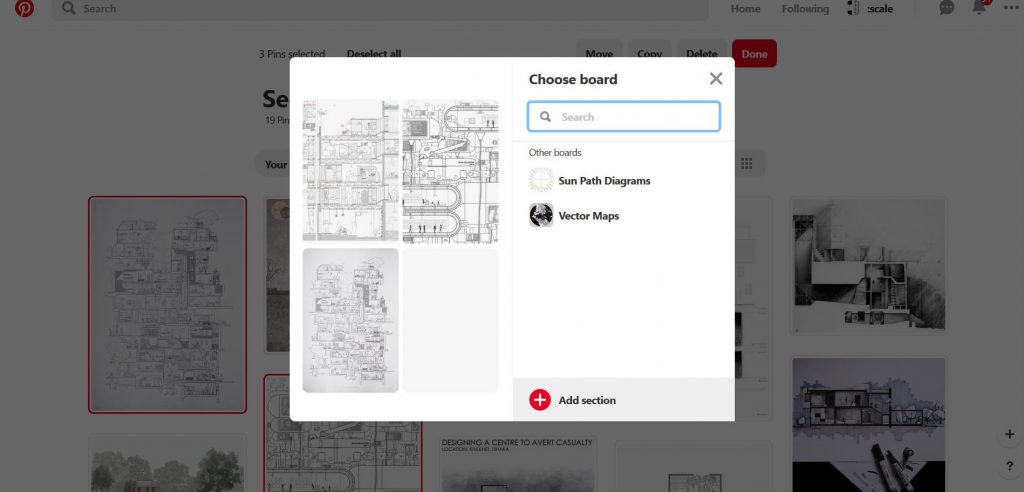
Task: Click the red Done button
Action: [754, 54]
